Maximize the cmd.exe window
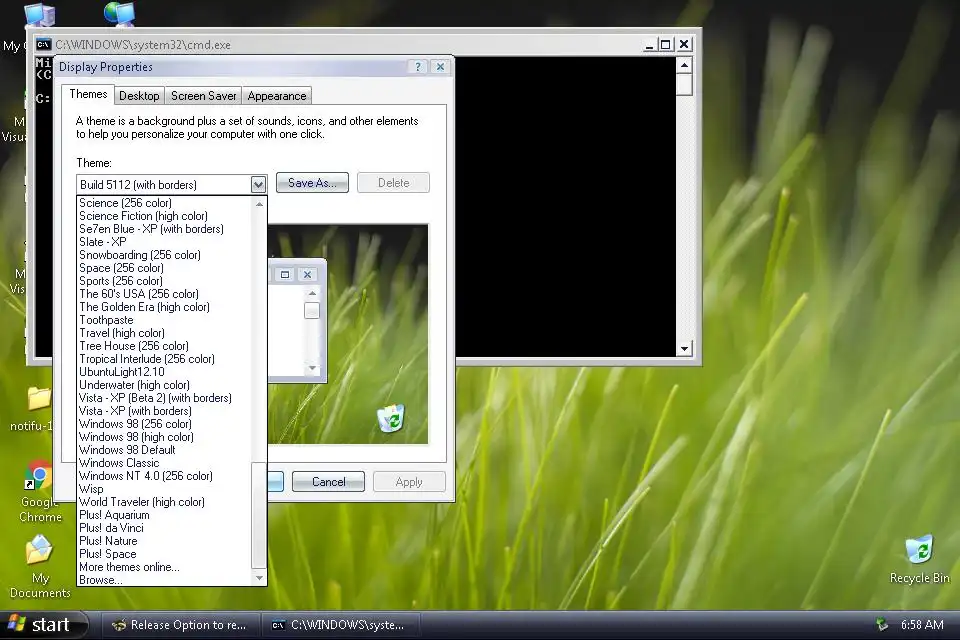 [666, 44]
